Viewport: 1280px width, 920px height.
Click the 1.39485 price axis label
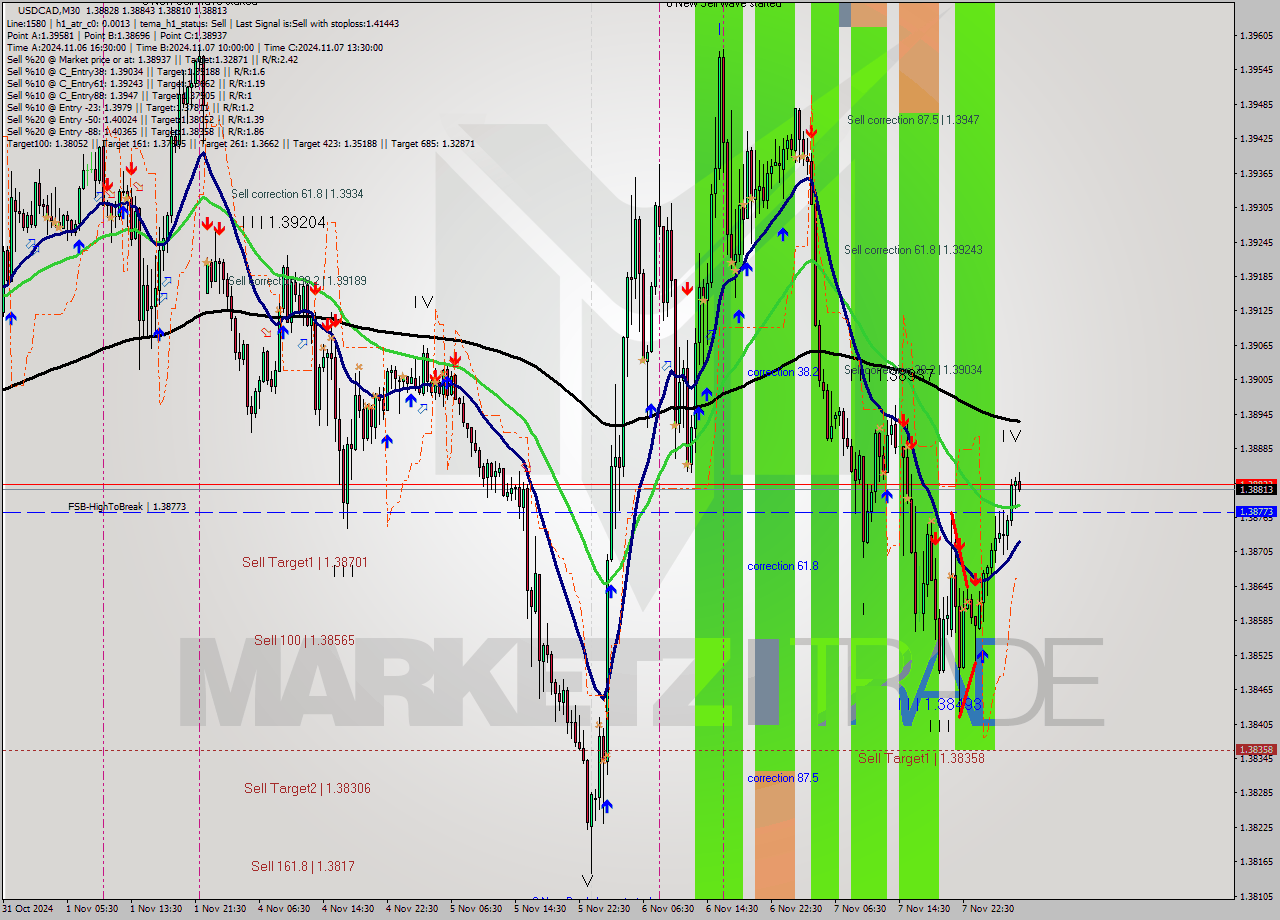pos(1256,105)
